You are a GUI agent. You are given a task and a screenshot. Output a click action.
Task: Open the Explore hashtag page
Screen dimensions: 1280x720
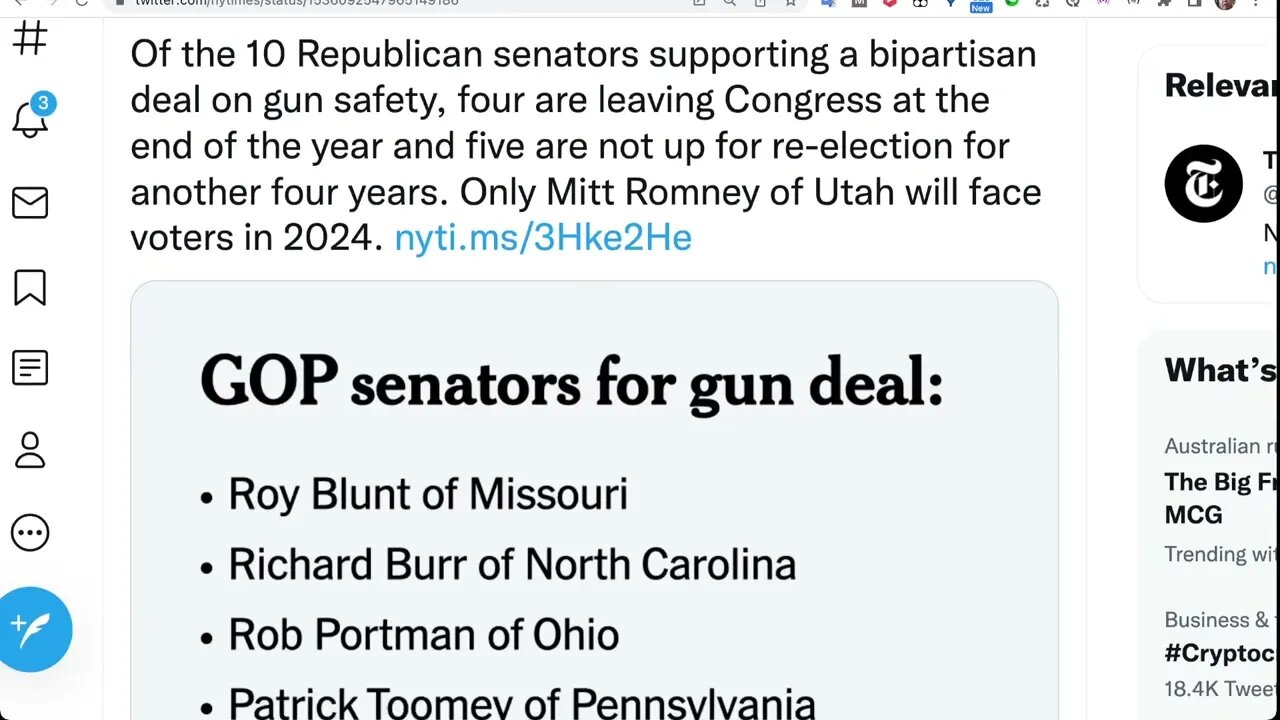(30, 40)
